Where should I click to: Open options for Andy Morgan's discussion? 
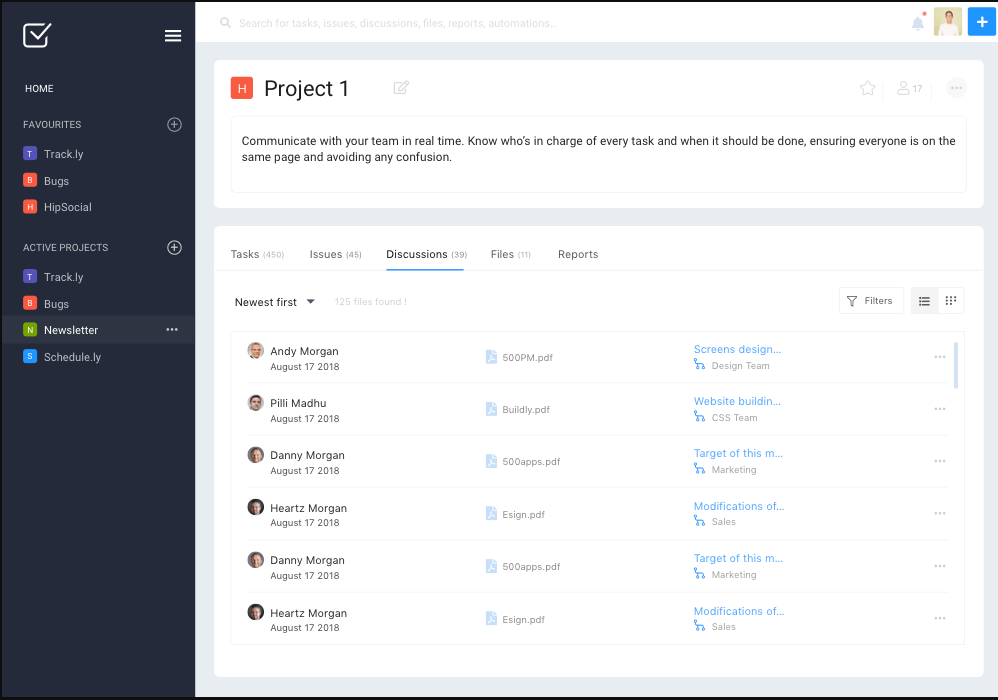point(939,356)
